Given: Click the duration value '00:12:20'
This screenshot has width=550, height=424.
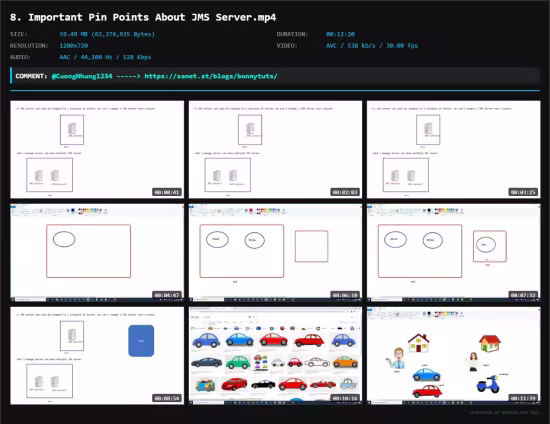Looking at the screenshot, I should point(340,34).
